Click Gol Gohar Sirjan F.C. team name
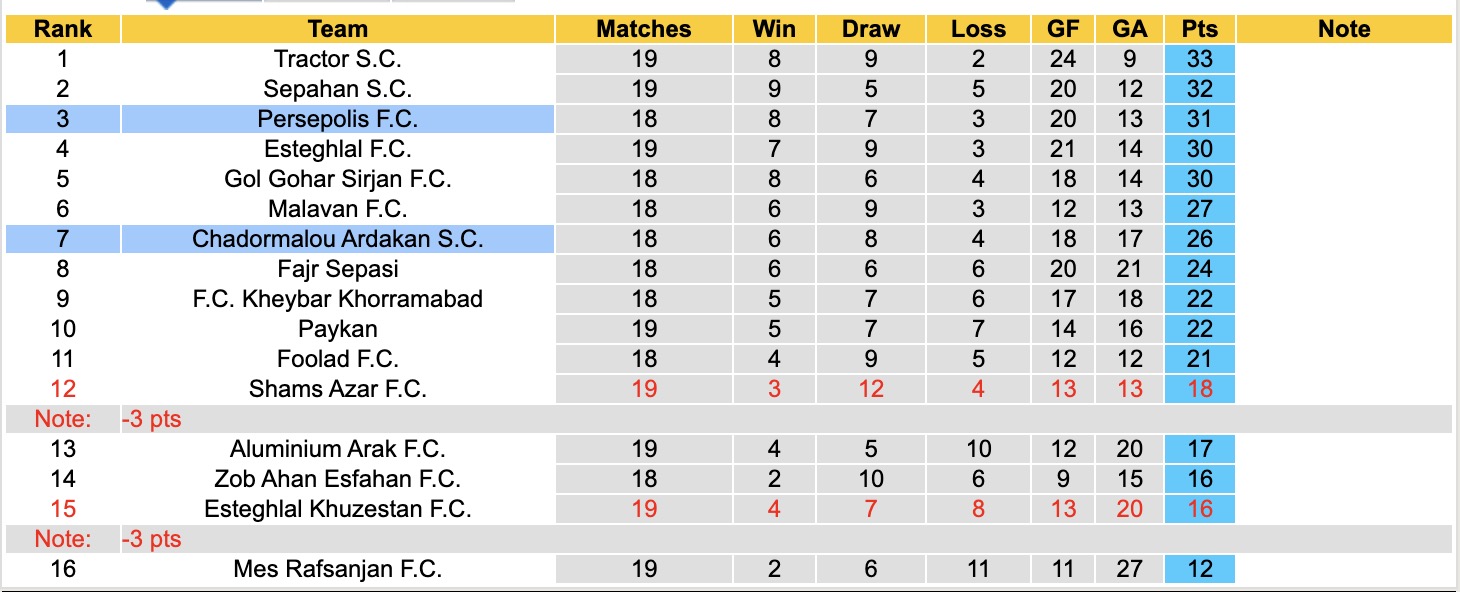Image resolution: width=1460 pixels, height=592 pixels. tap(338, 179)
